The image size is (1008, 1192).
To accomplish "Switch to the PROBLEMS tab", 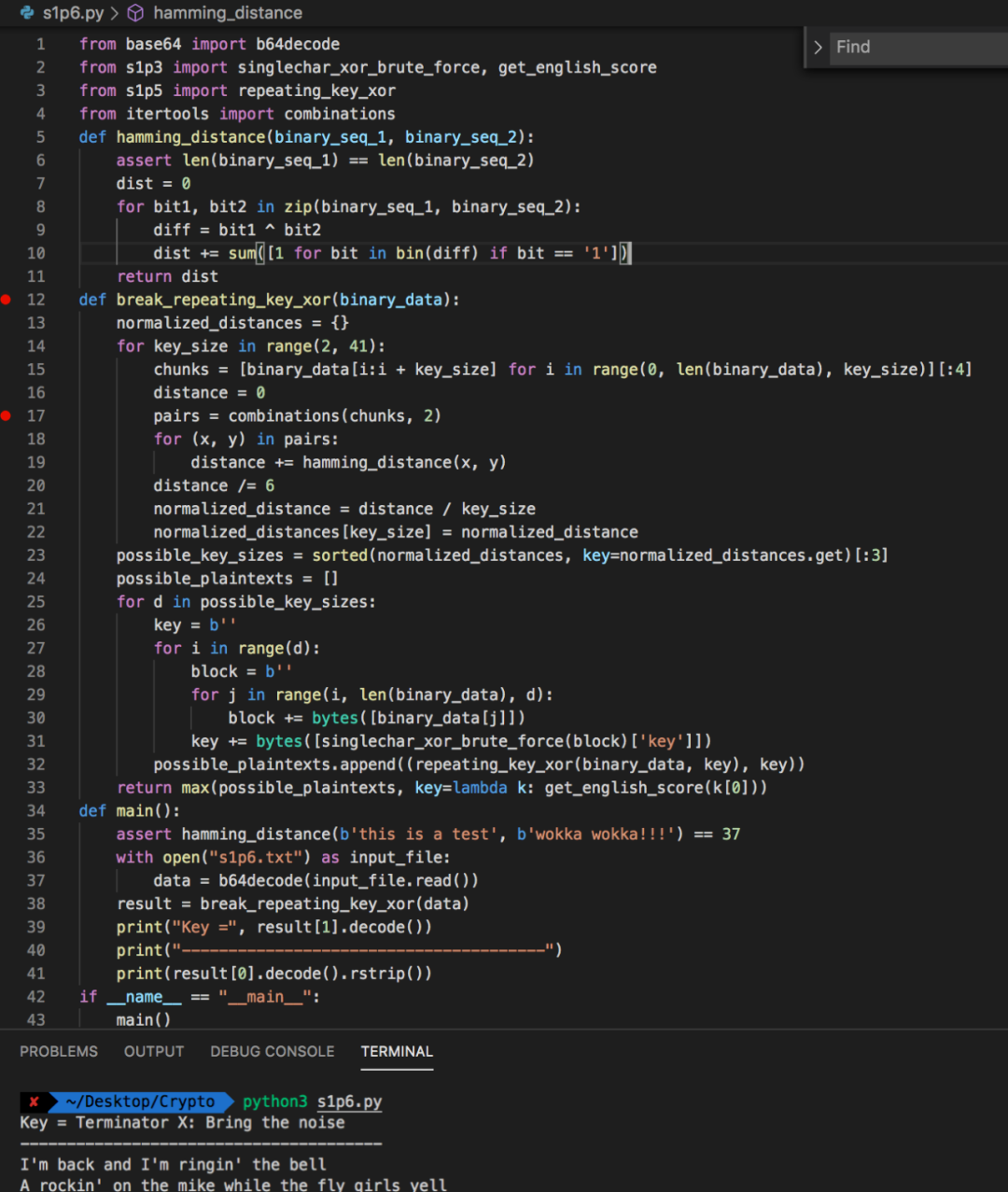I will [59, 1051].
